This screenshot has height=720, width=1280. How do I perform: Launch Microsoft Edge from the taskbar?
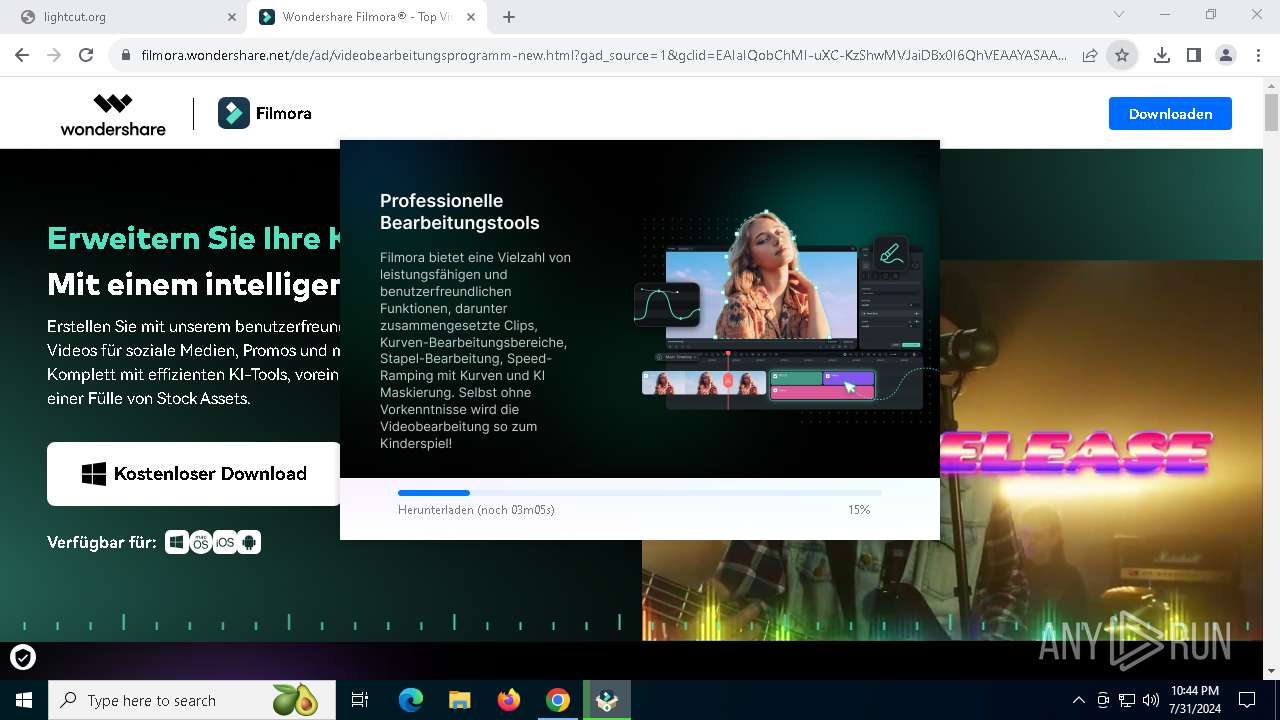(411, 700)
